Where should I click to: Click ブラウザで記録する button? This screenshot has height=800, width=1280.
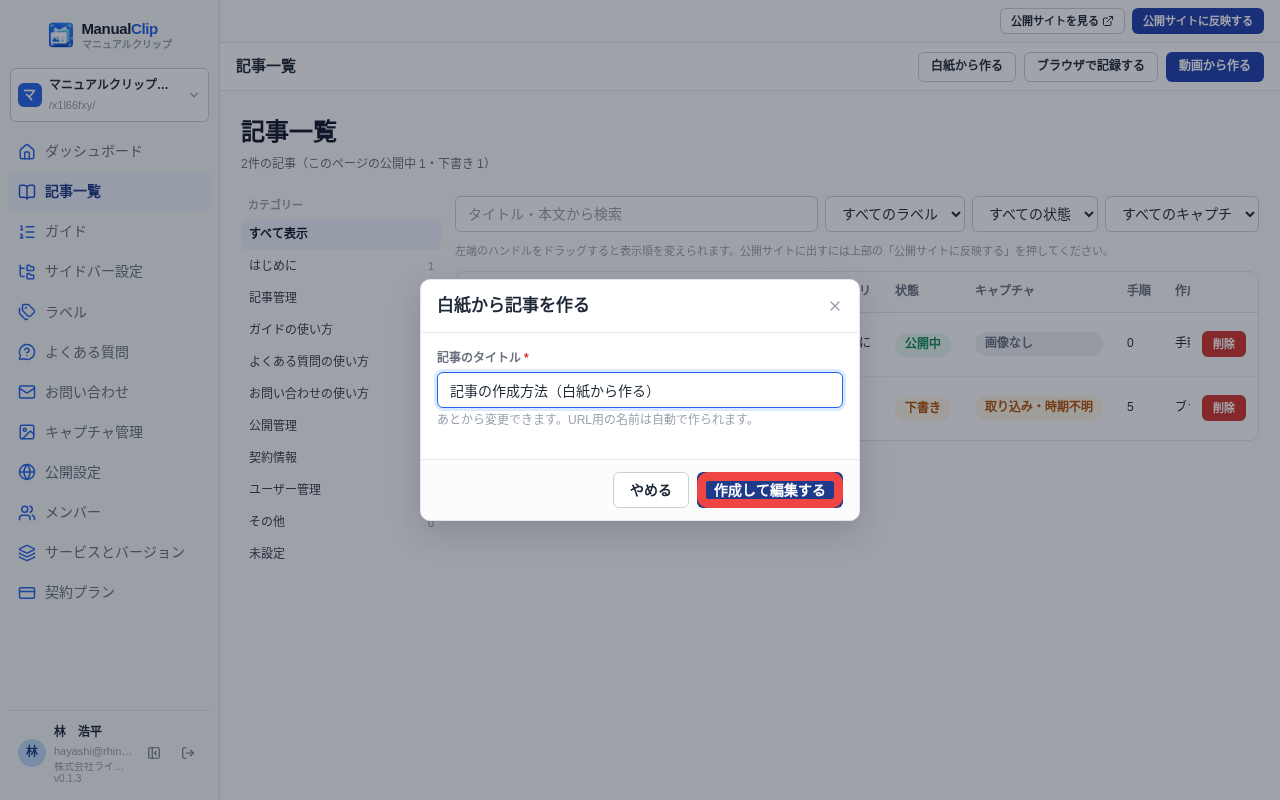coord(1091,67)
